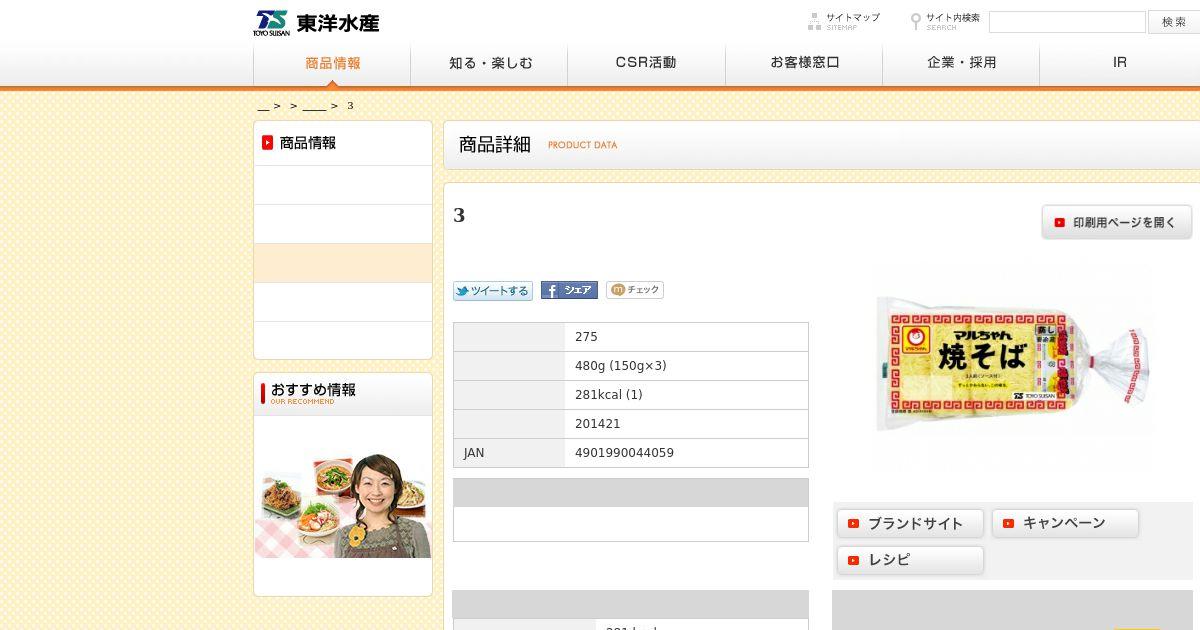
Task: Click the JAN label cell
Action: click(509, 453)
